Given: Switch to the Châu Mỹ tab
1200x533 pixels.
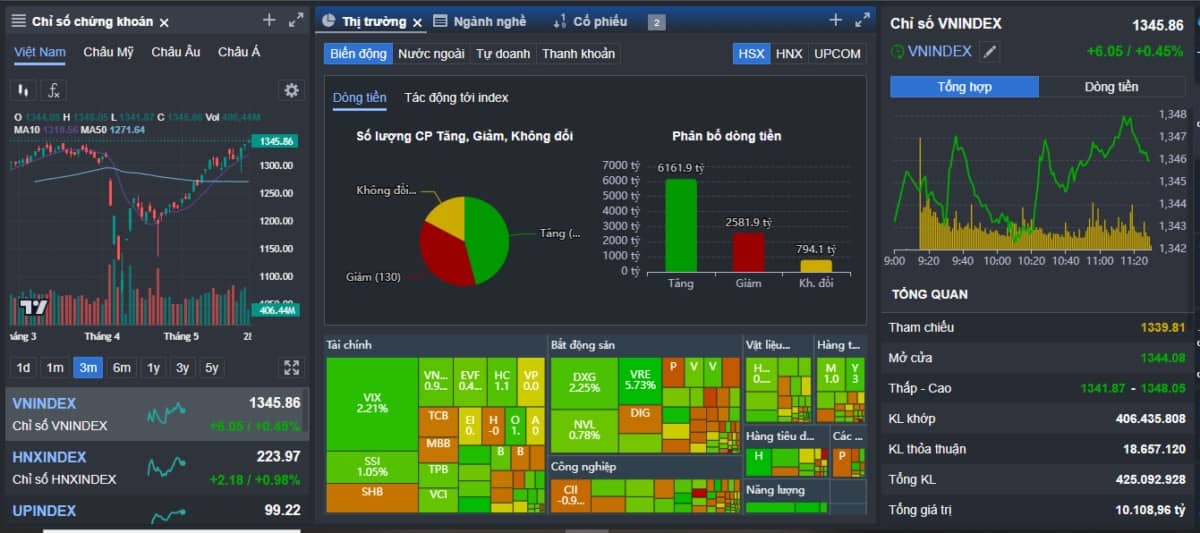Looking at the screenshot, I should (109, 52).
